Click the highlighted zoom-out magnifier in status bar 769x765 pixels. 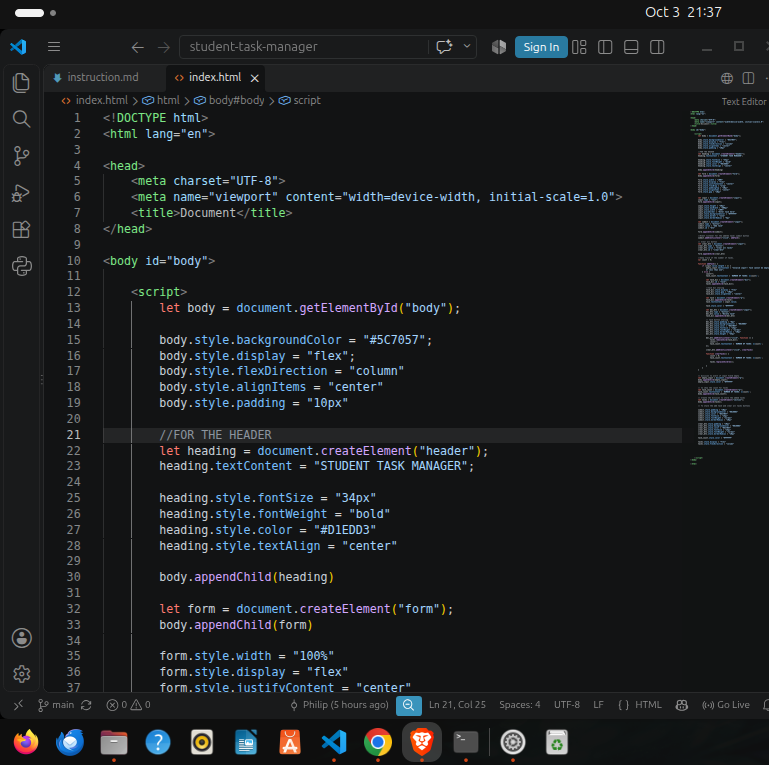409,705
